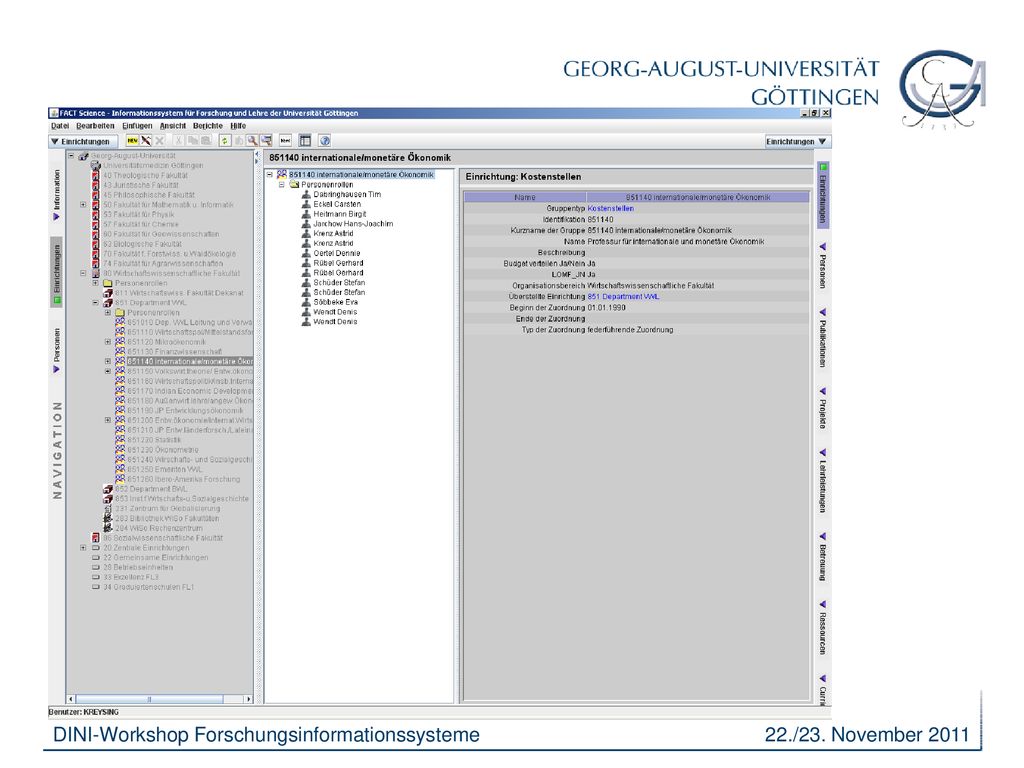Viewport: 1024px width, 768px height.
Task: Open the Ansicht menu
Action: (173, 126)
